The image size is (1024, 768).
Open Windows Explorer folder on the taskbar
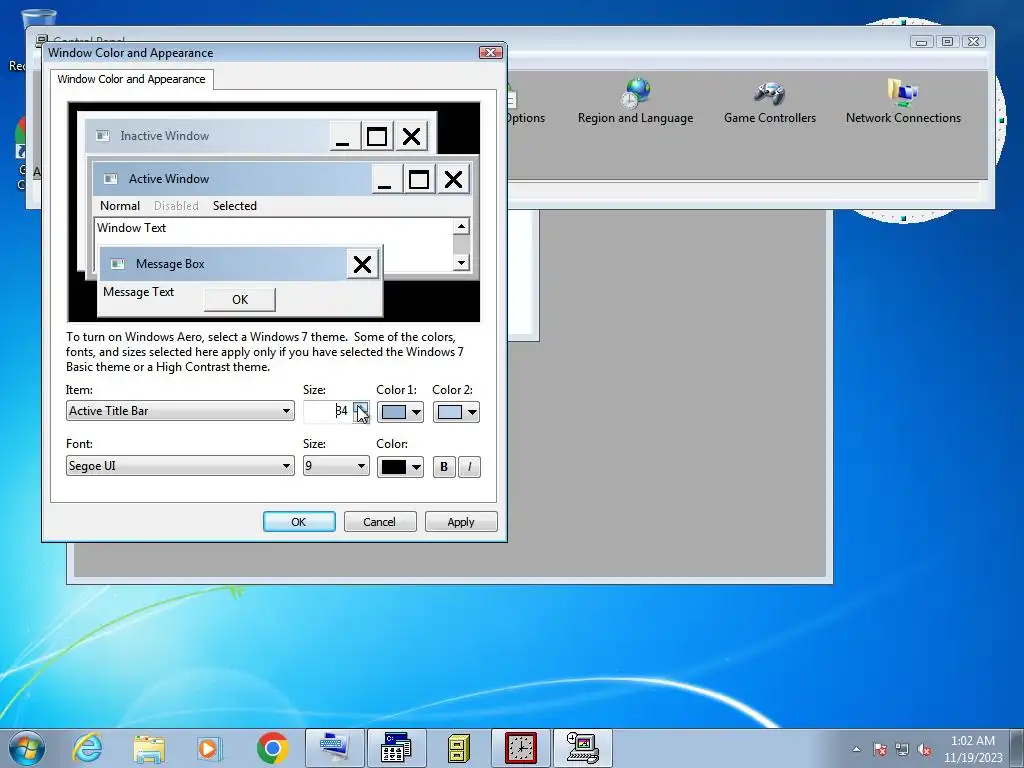[x=149, y=748]
